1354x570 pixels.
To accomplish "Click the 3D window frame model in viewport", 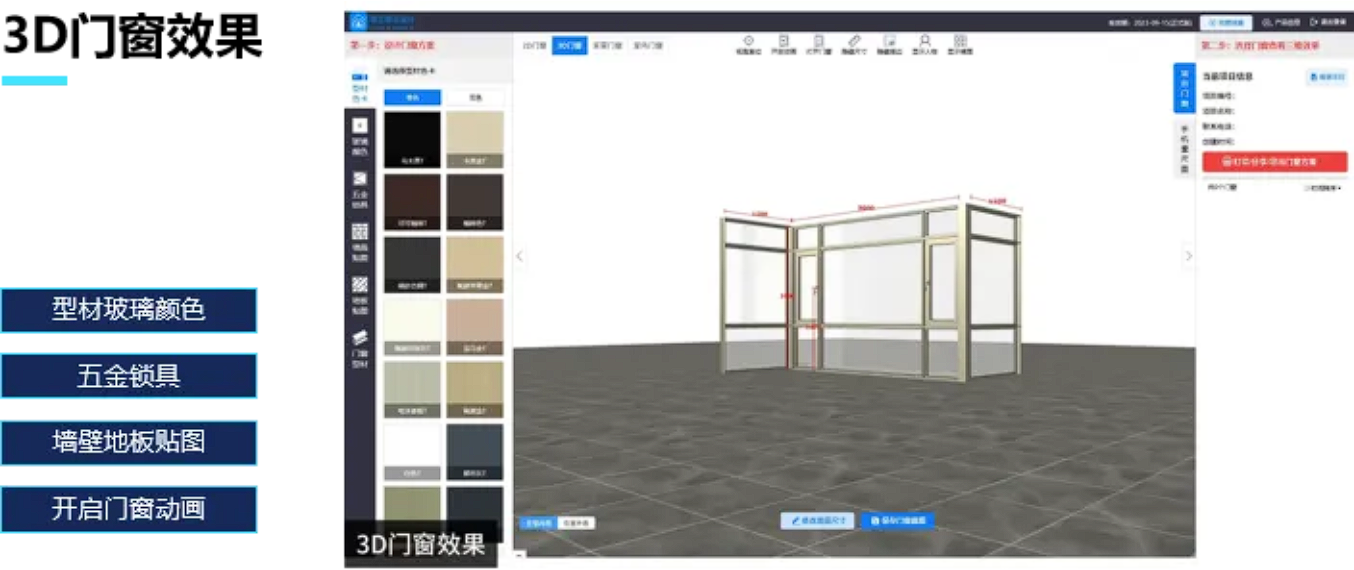I will pos(870,290).
